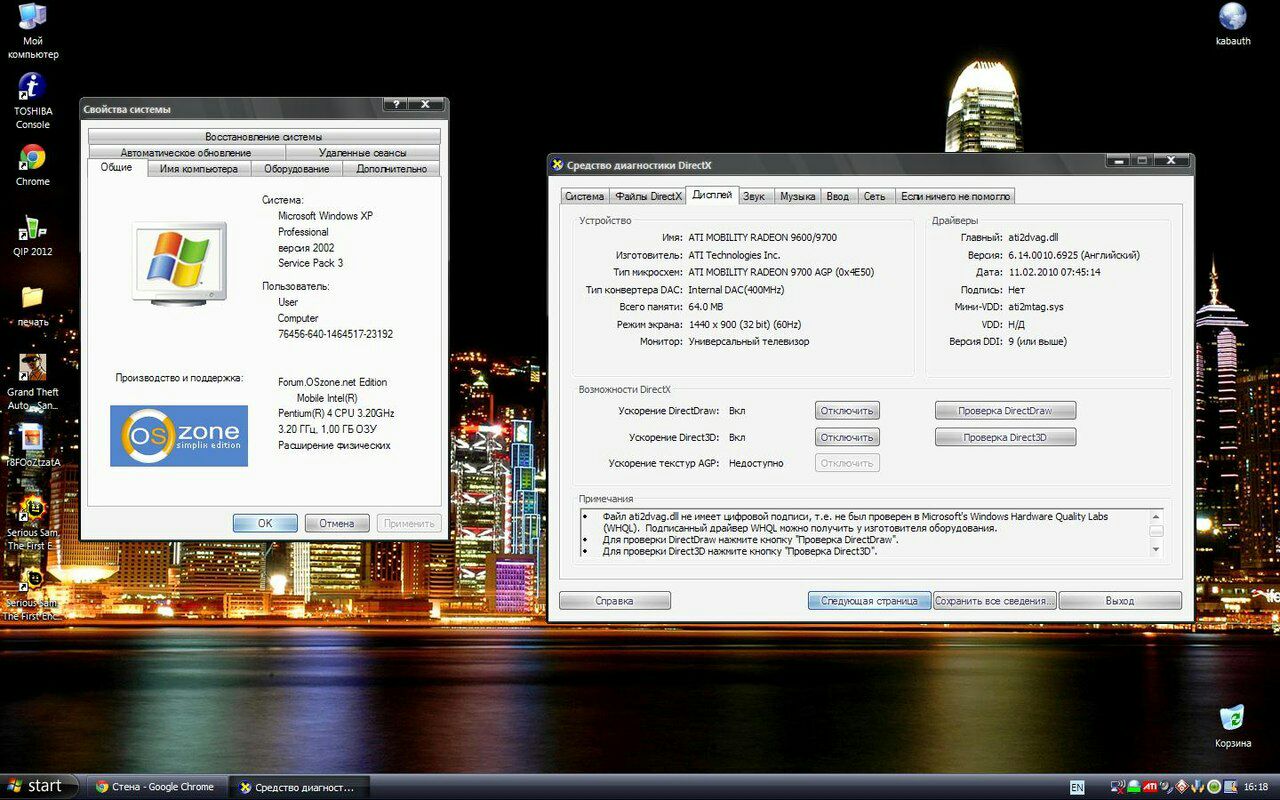The width and height of the screenshot is (1280, 800).
Task: Disable Direct3D acceleration with Отключить
Action: [x=847, y=437]
